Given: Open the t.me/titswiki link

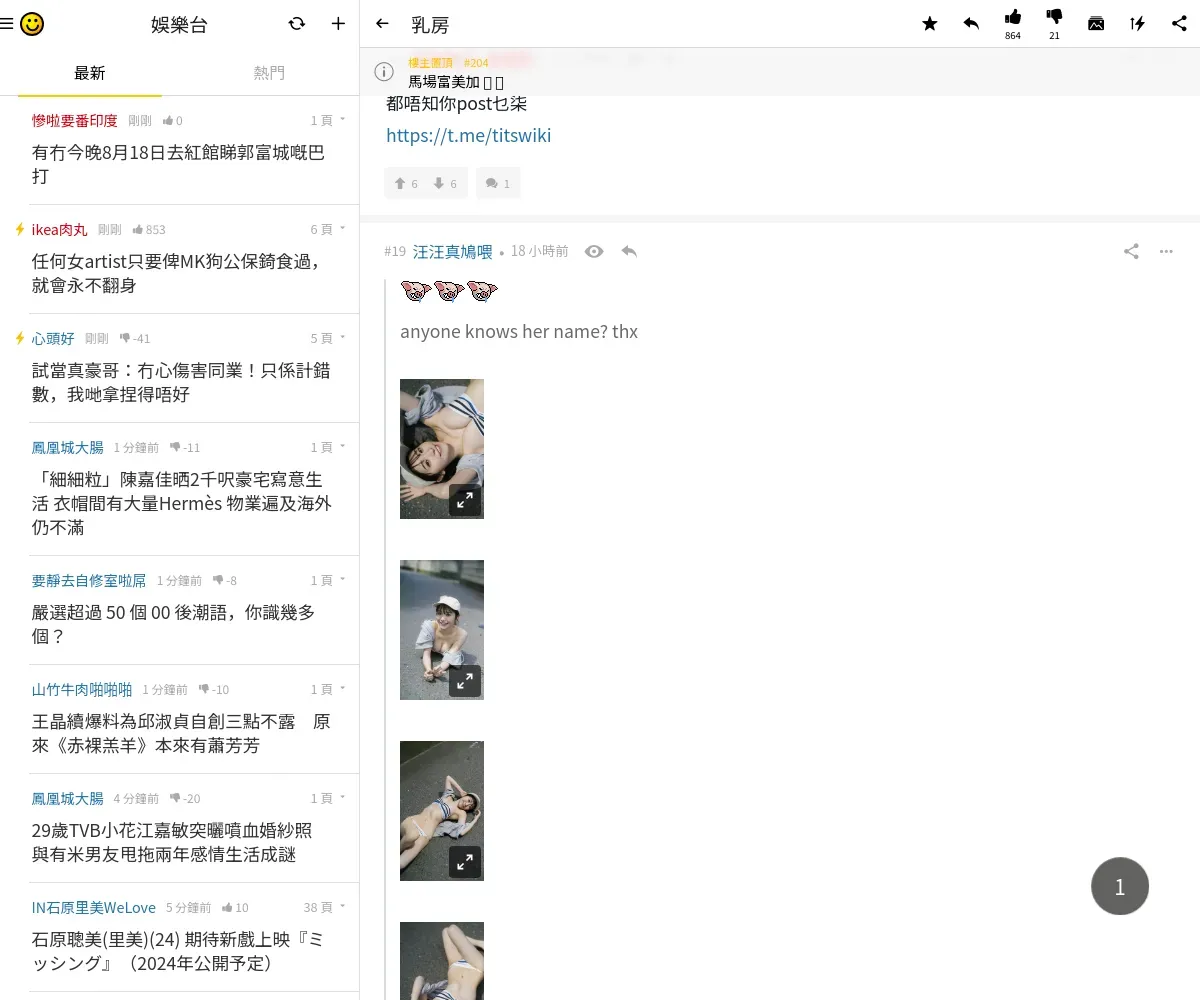Looking at the screenshot, I should coord(469,135).
